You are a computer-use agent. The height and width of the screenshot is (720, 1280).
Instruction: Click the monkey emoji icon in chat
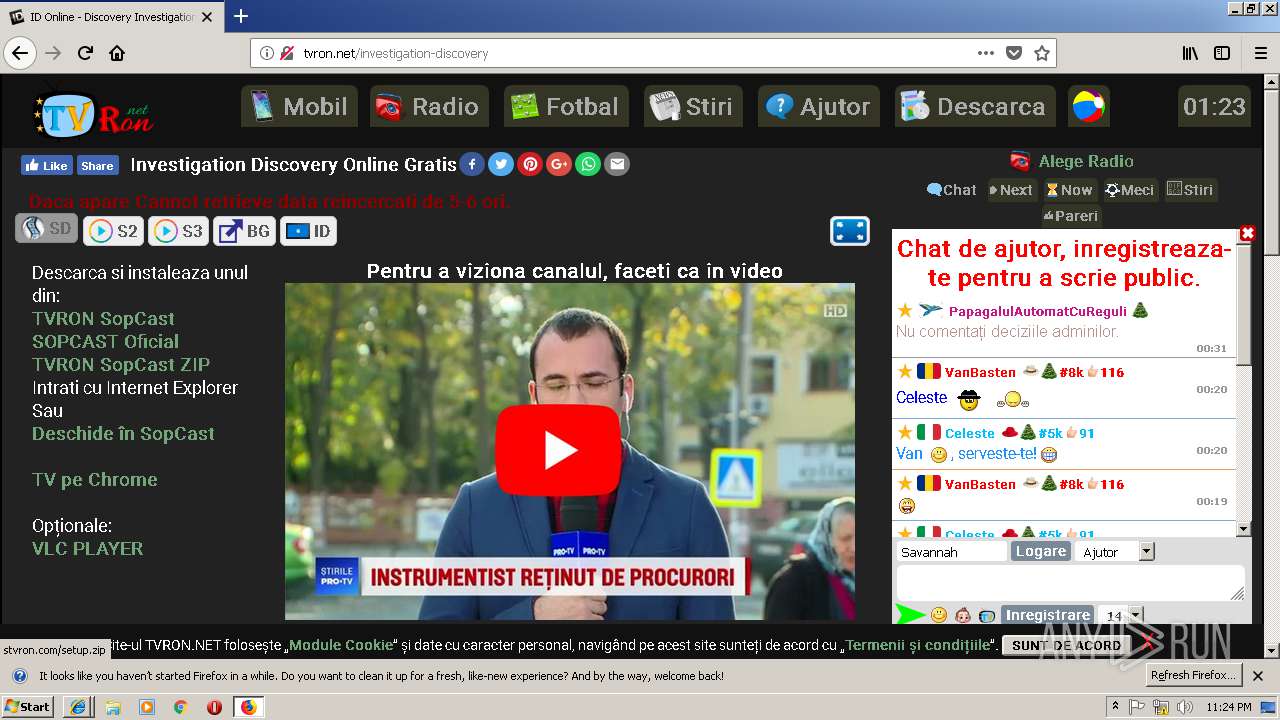963,615
